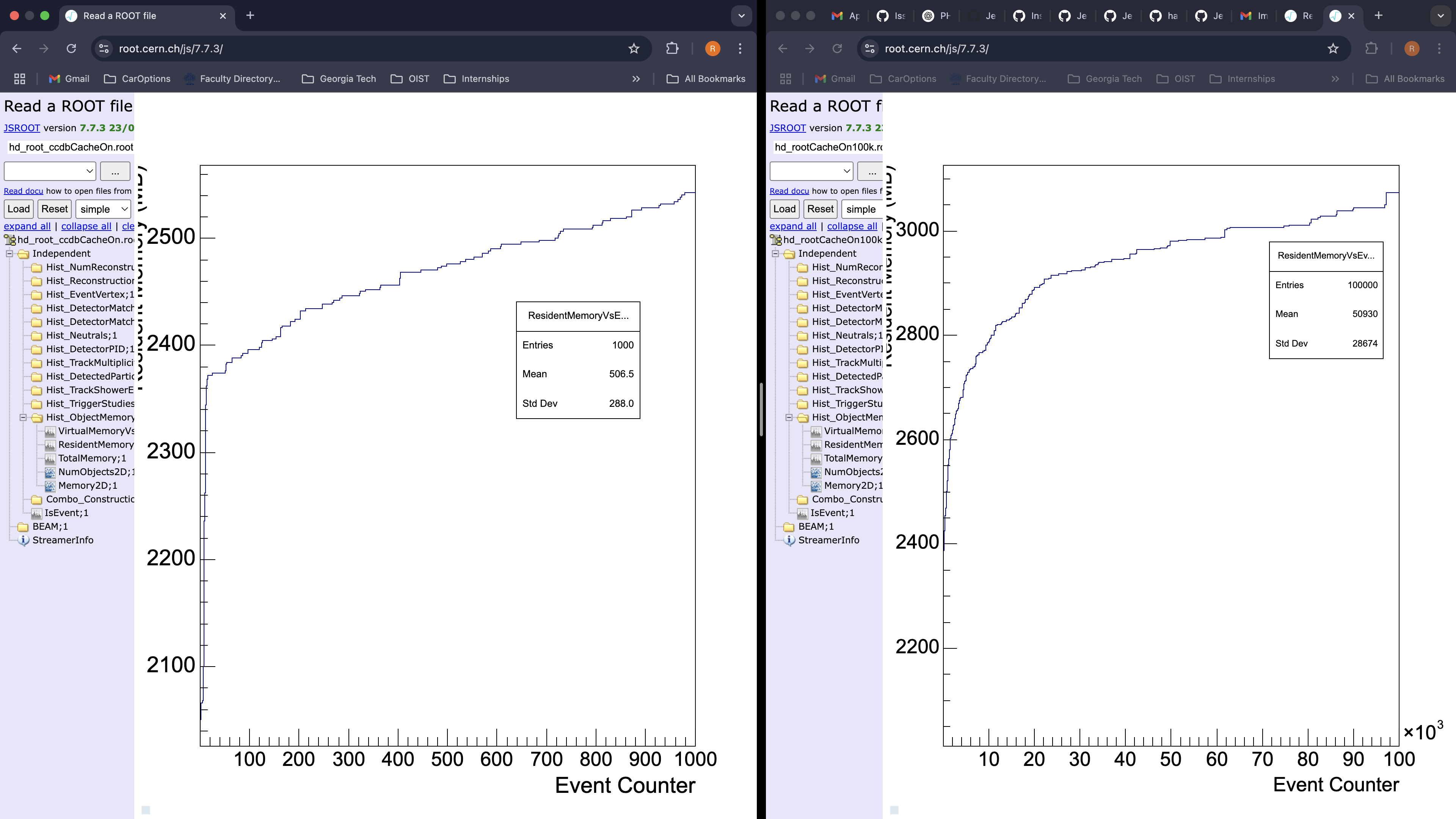Open the empty file selector dropdown on left

(x=50, y=171)
